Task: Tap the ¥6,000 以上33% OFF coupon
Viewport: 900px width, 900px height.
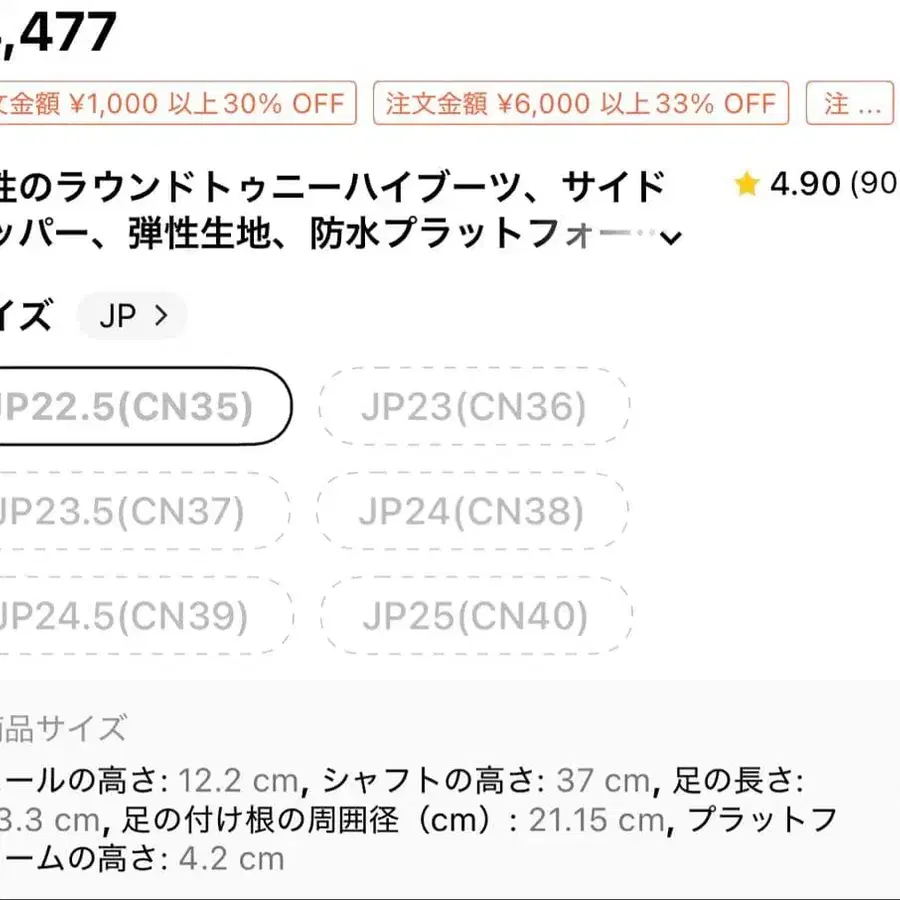Action: click(x=581, y=103)
